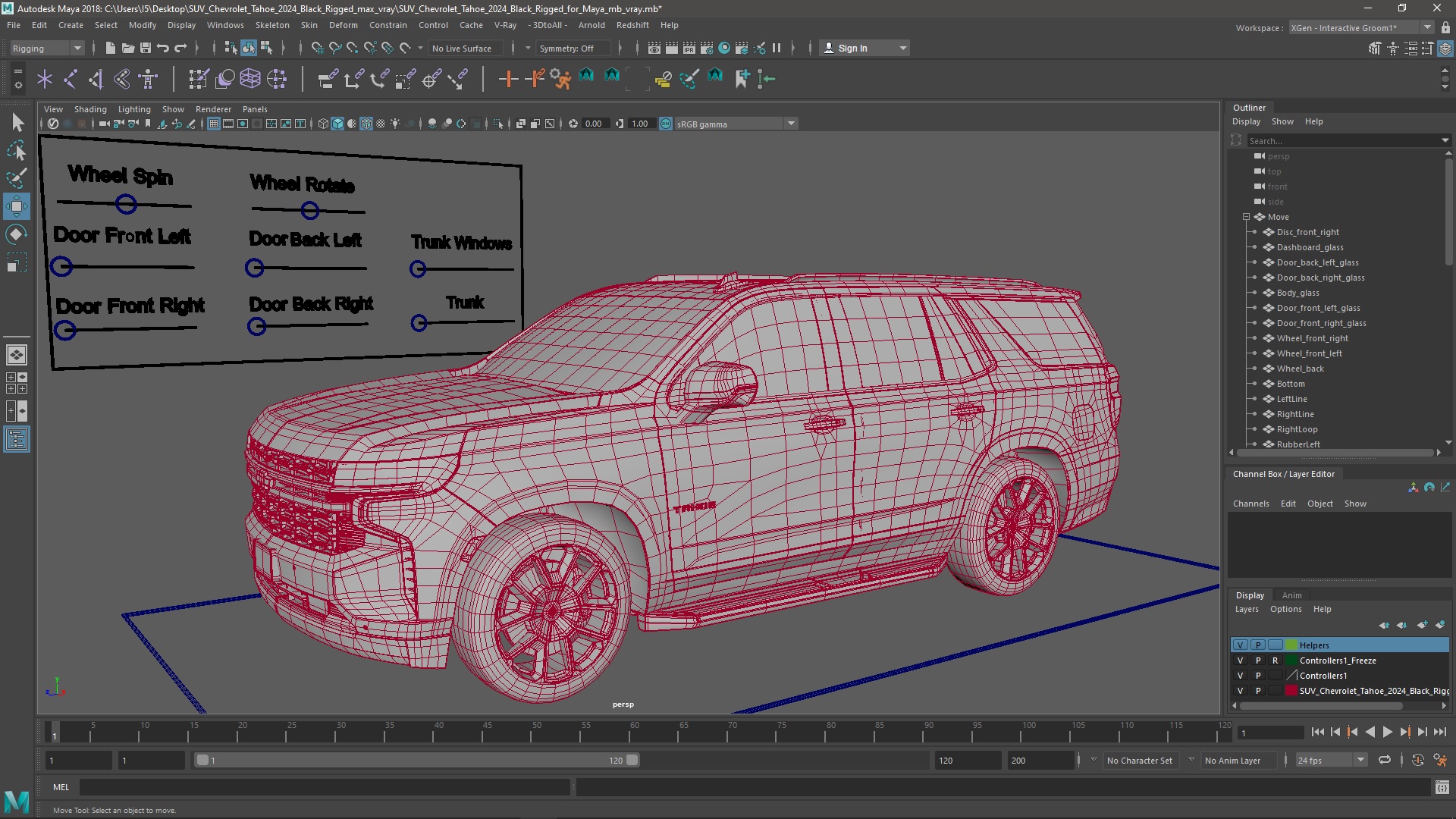Screen dimensions: 1456x819
Task: Toggle visibility V of SUV_Chevrolet_Tahoe layer
Action: coord(1240,691)
